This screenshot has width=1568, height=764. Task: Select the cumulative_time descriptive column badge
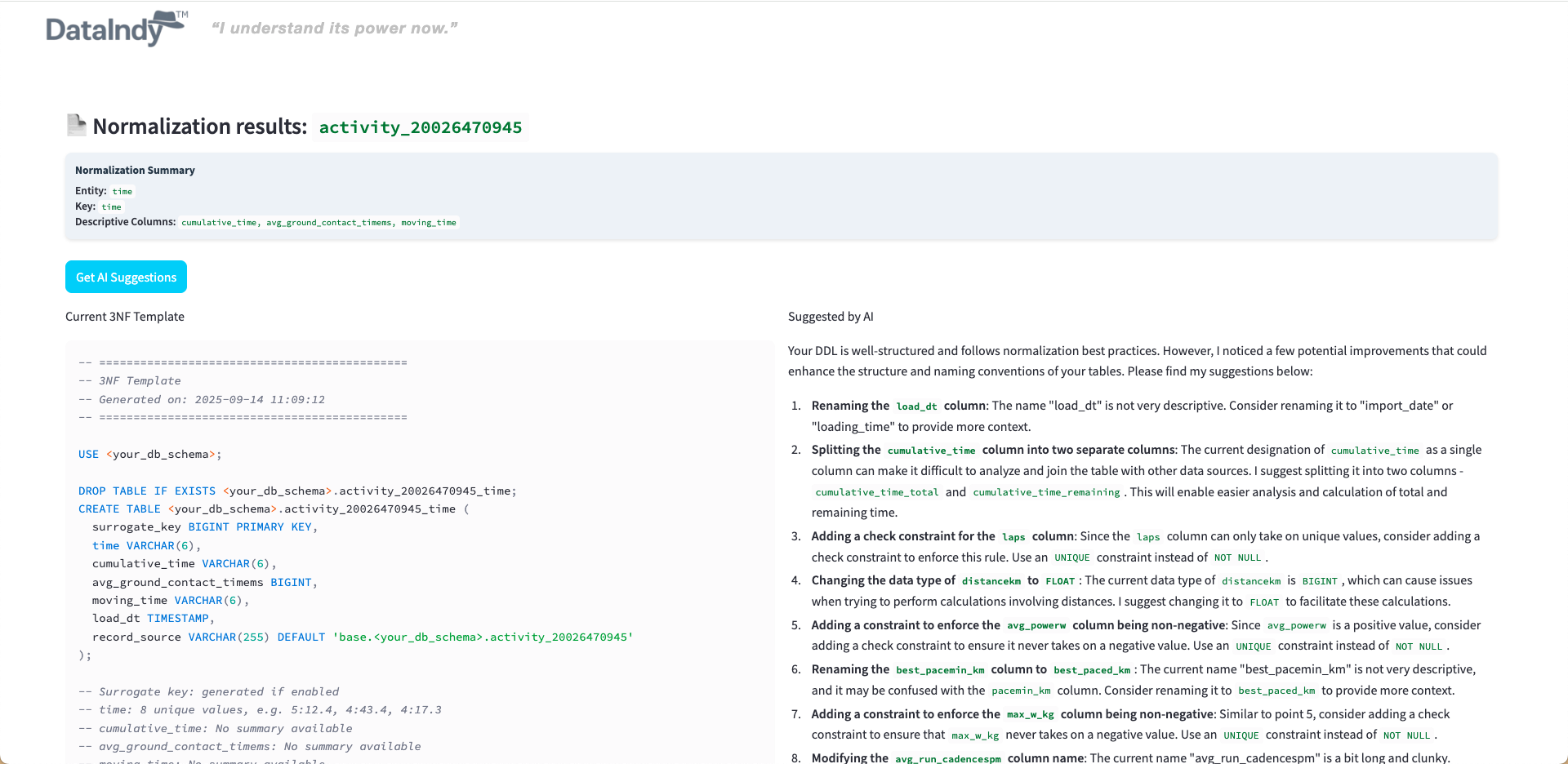(x=219, y=222)
